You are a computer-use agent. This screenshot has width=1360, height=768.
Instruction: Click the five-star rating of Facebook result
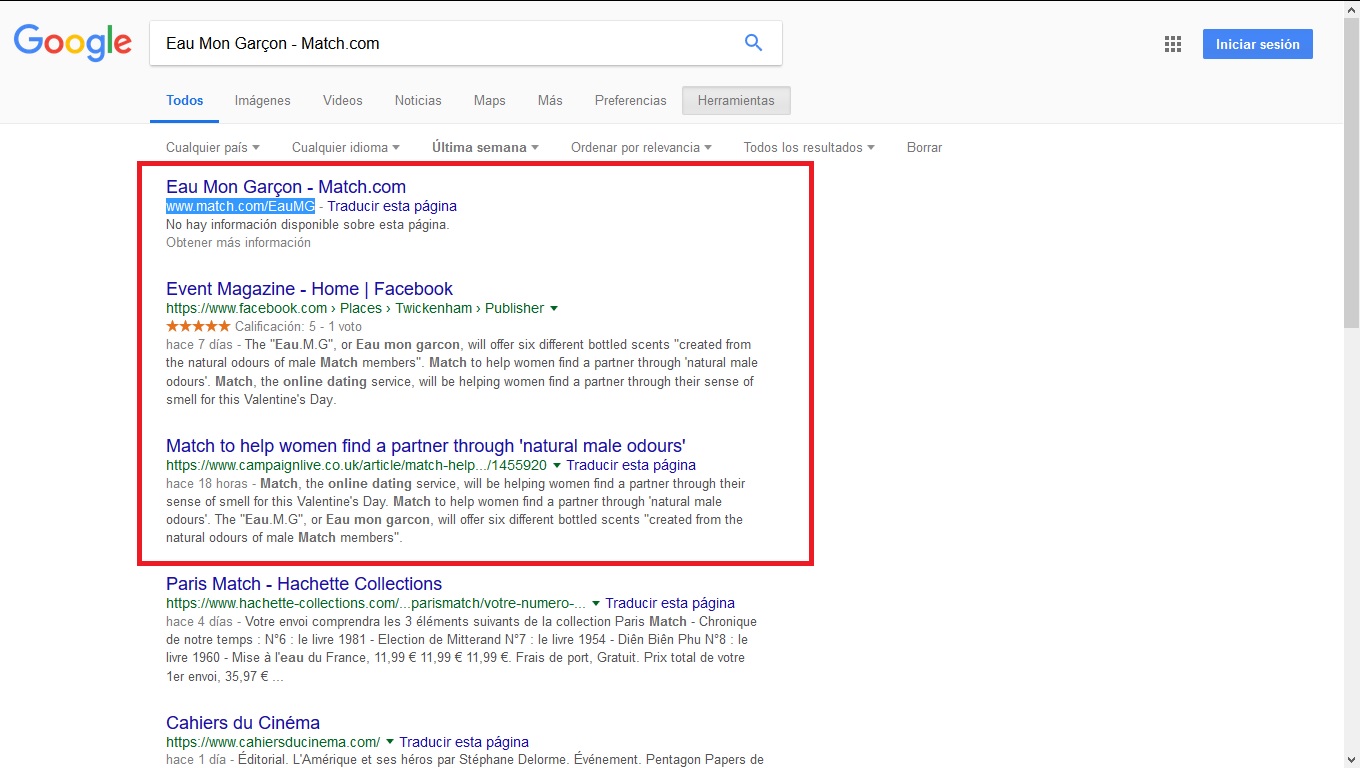(x=198, y=326)
